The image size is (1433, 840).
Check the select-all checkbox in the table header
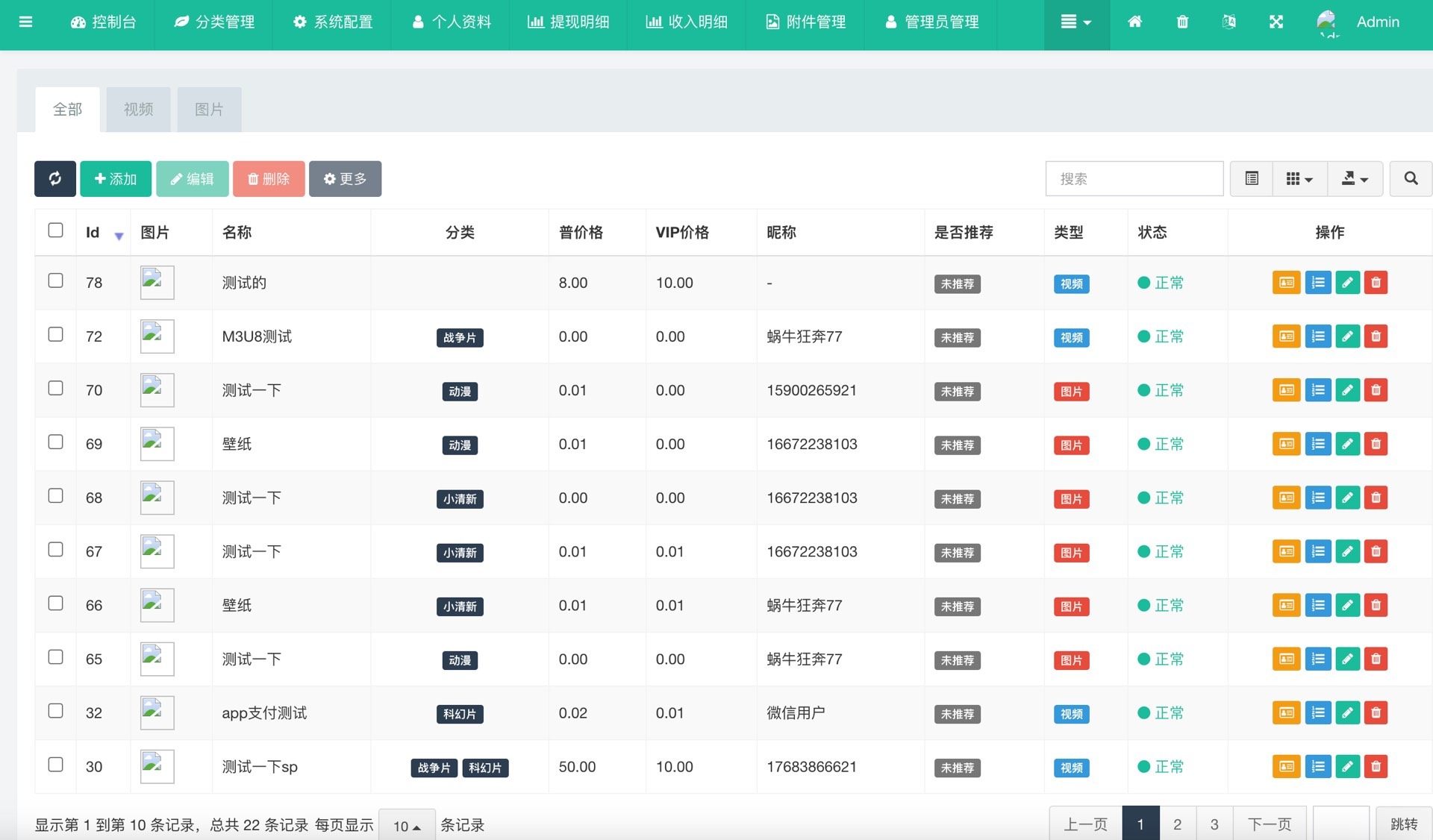(55, 230)
